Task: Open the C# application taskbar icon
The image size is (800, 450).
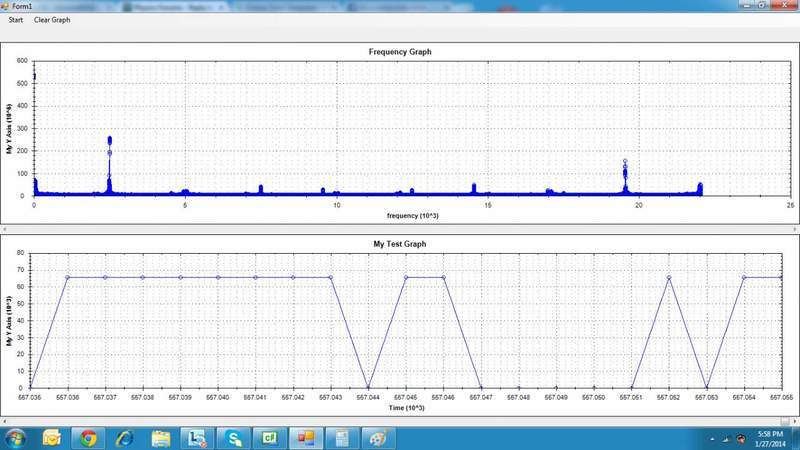Action: coord(269,437)
